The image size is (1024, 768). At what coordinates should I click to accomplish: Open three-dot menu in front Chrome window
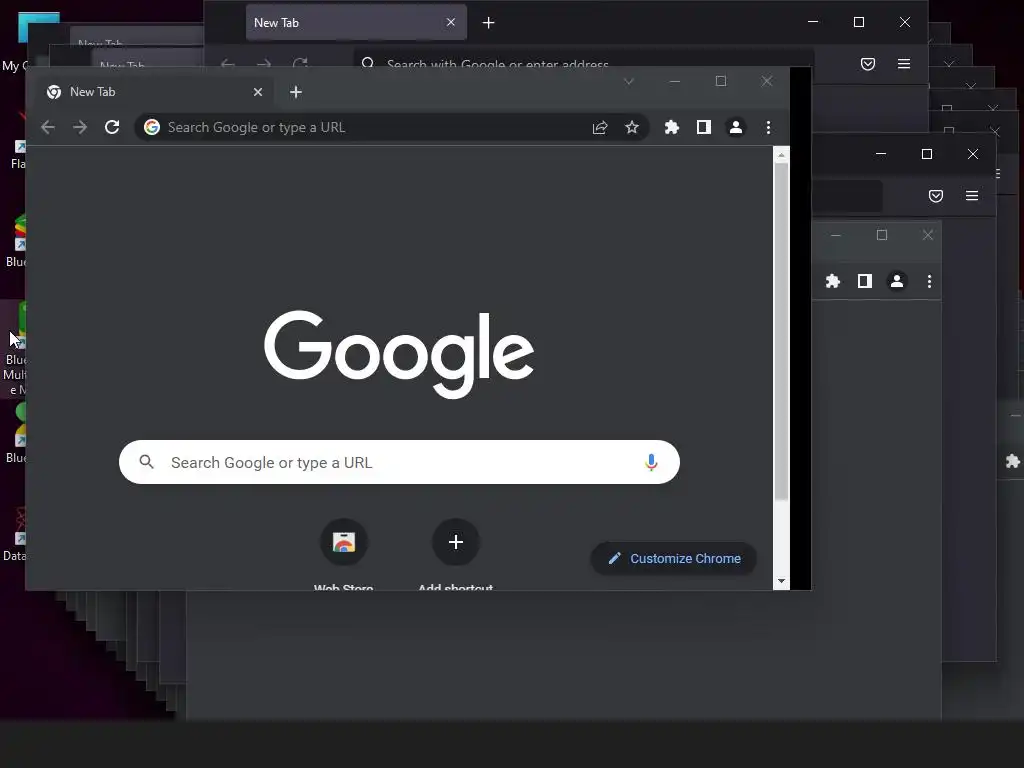pos(768,127)
